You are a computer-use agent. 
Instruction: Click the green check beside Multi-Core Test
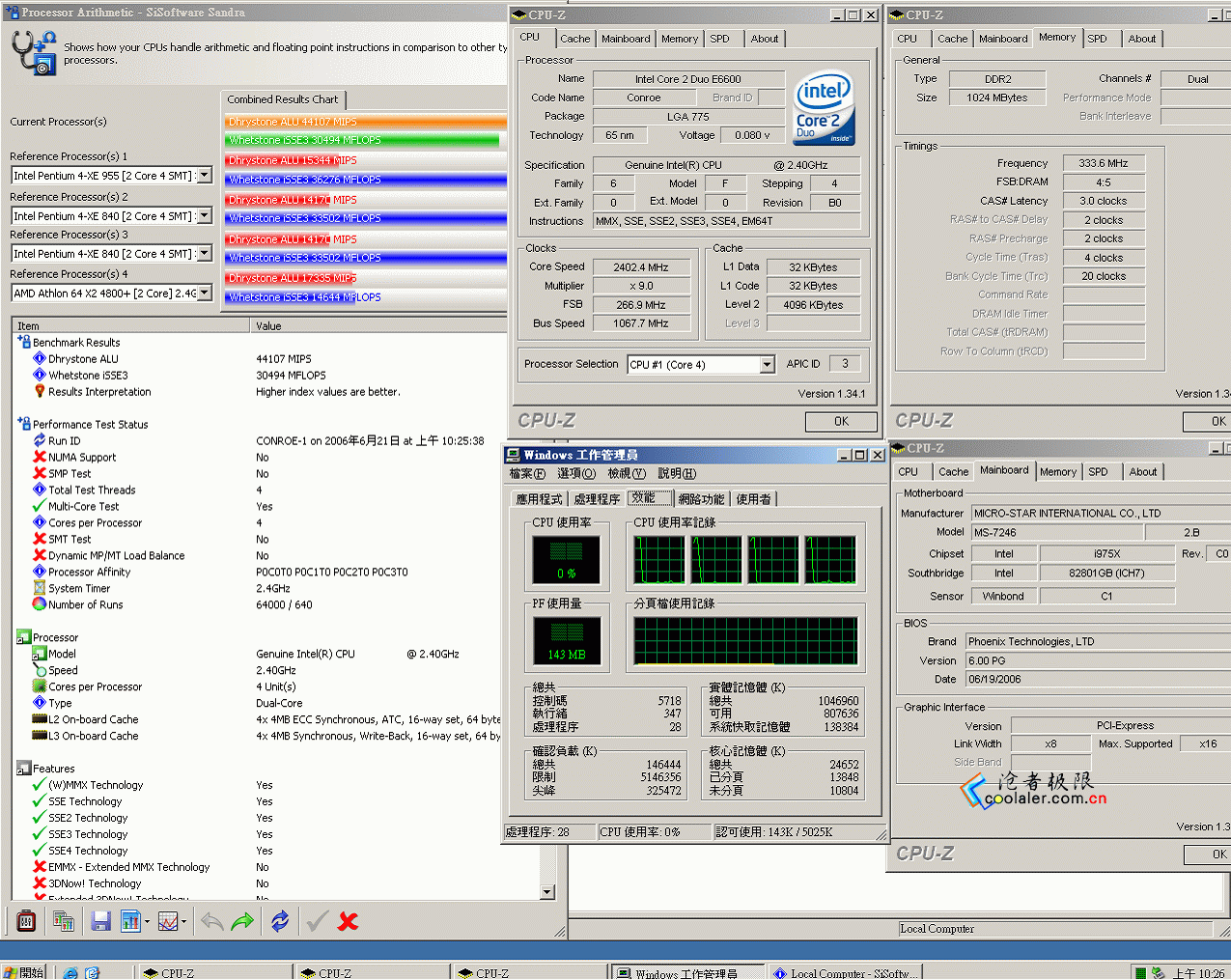click(40, 506)
